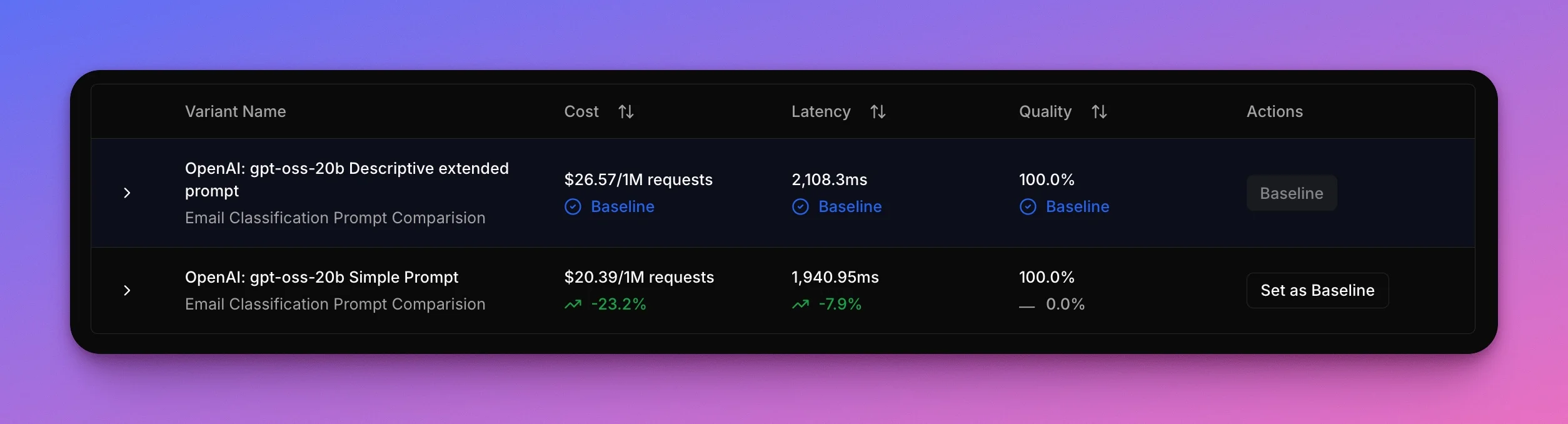Click the trend arrow beside -23.2% cost

pyautogui.click(x=573, y=305)
